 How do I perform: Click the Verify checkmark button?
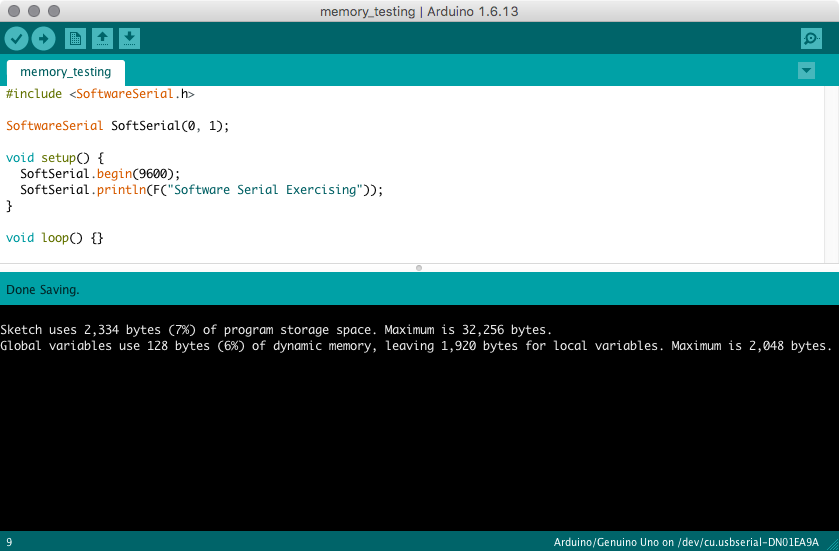pos(16,38)
